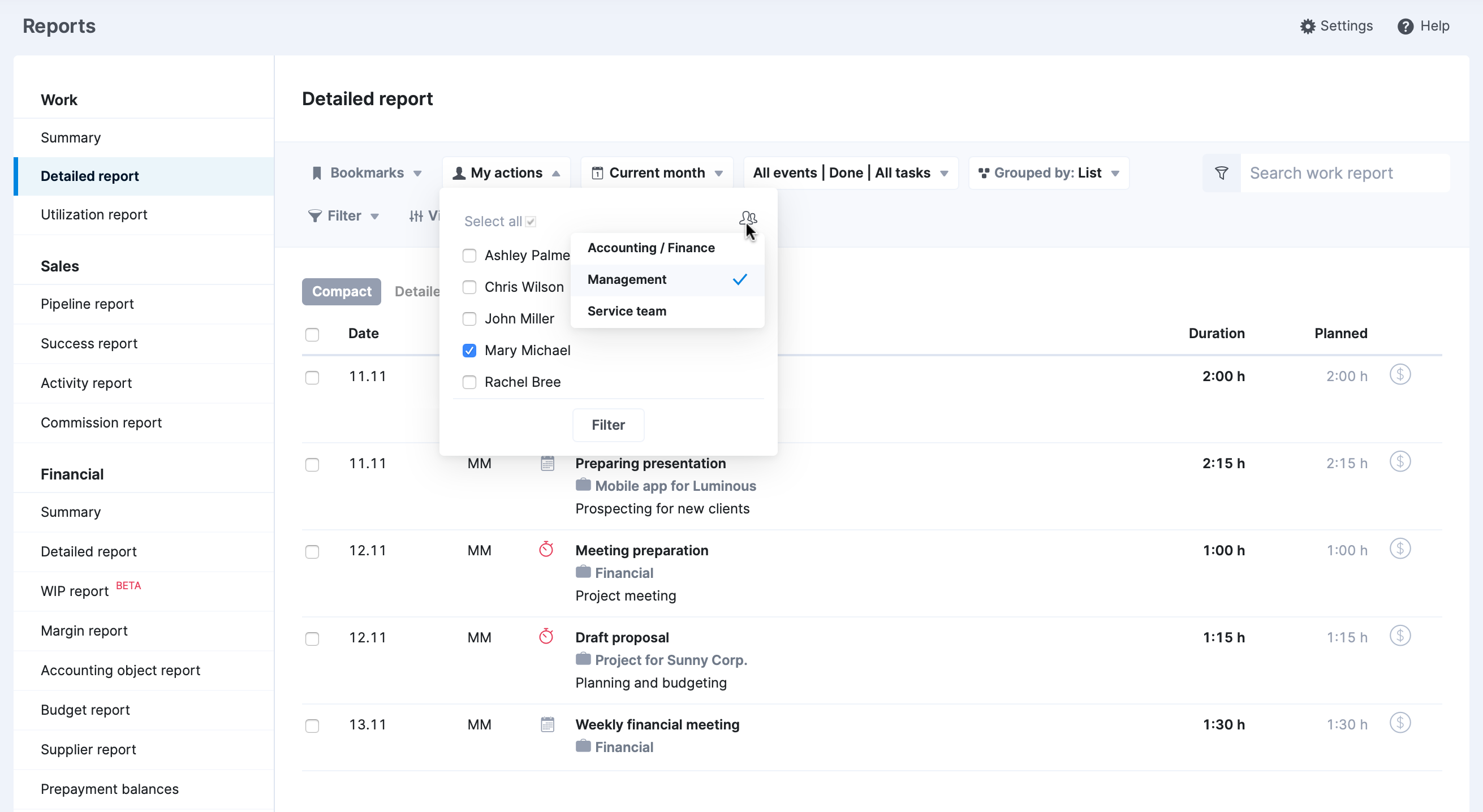Select the Management group
1483x812 pixels.
pyautogui.click(x=667, y=280)
